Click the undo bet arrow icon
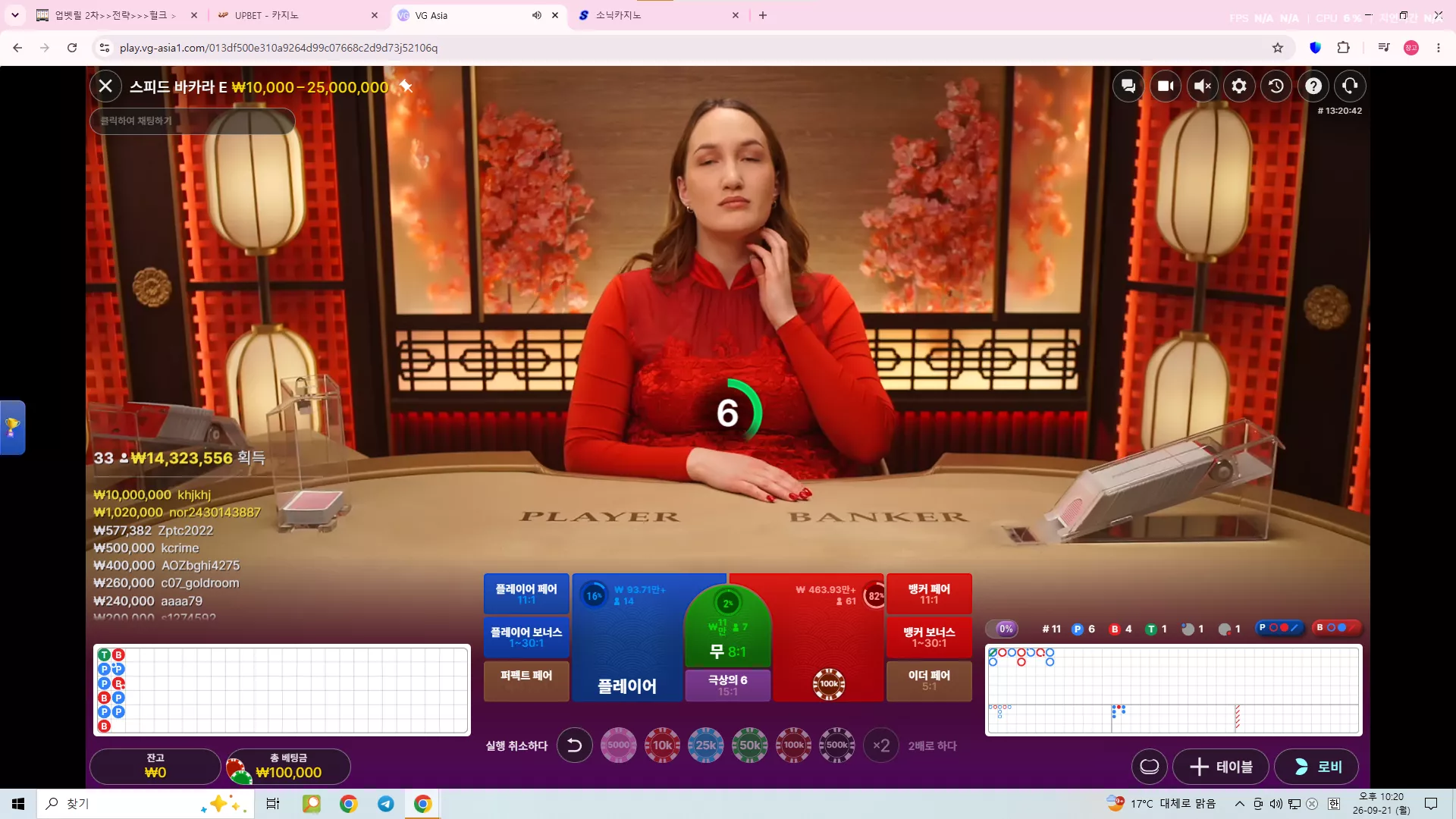Screen dimensions: 1456x819 575,745
